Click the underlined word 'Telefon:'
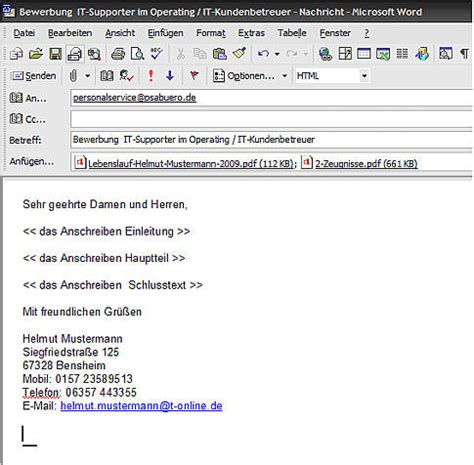This screenshot has height=465, width=474. (42, 393)
